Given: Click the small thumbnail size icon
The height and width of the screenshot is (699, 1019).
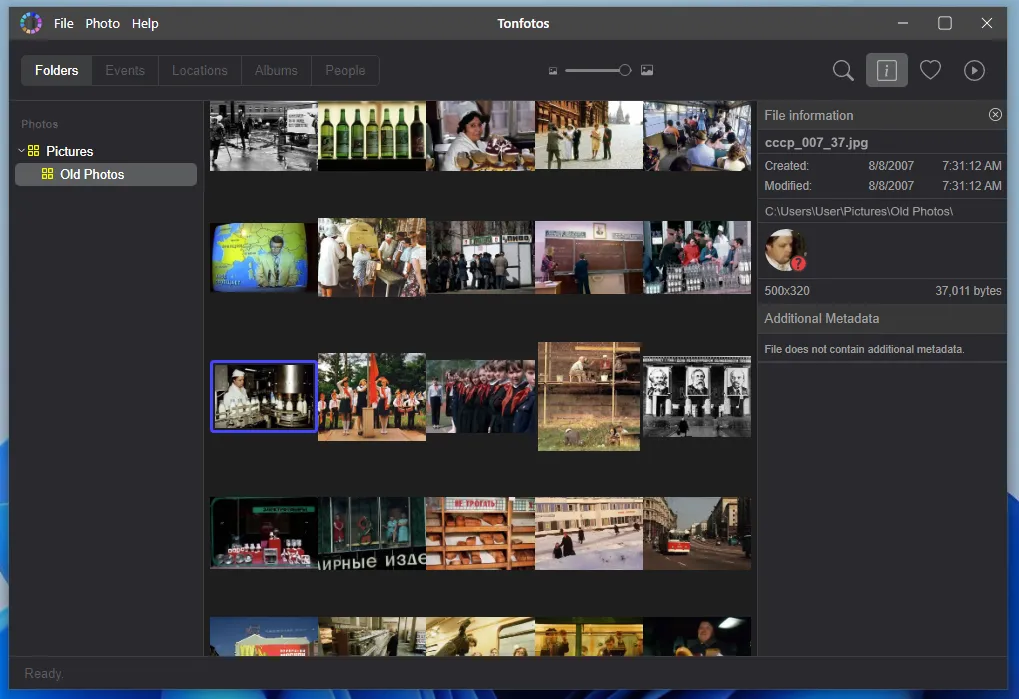Looking at the screenshot, I should coord(553,71).
